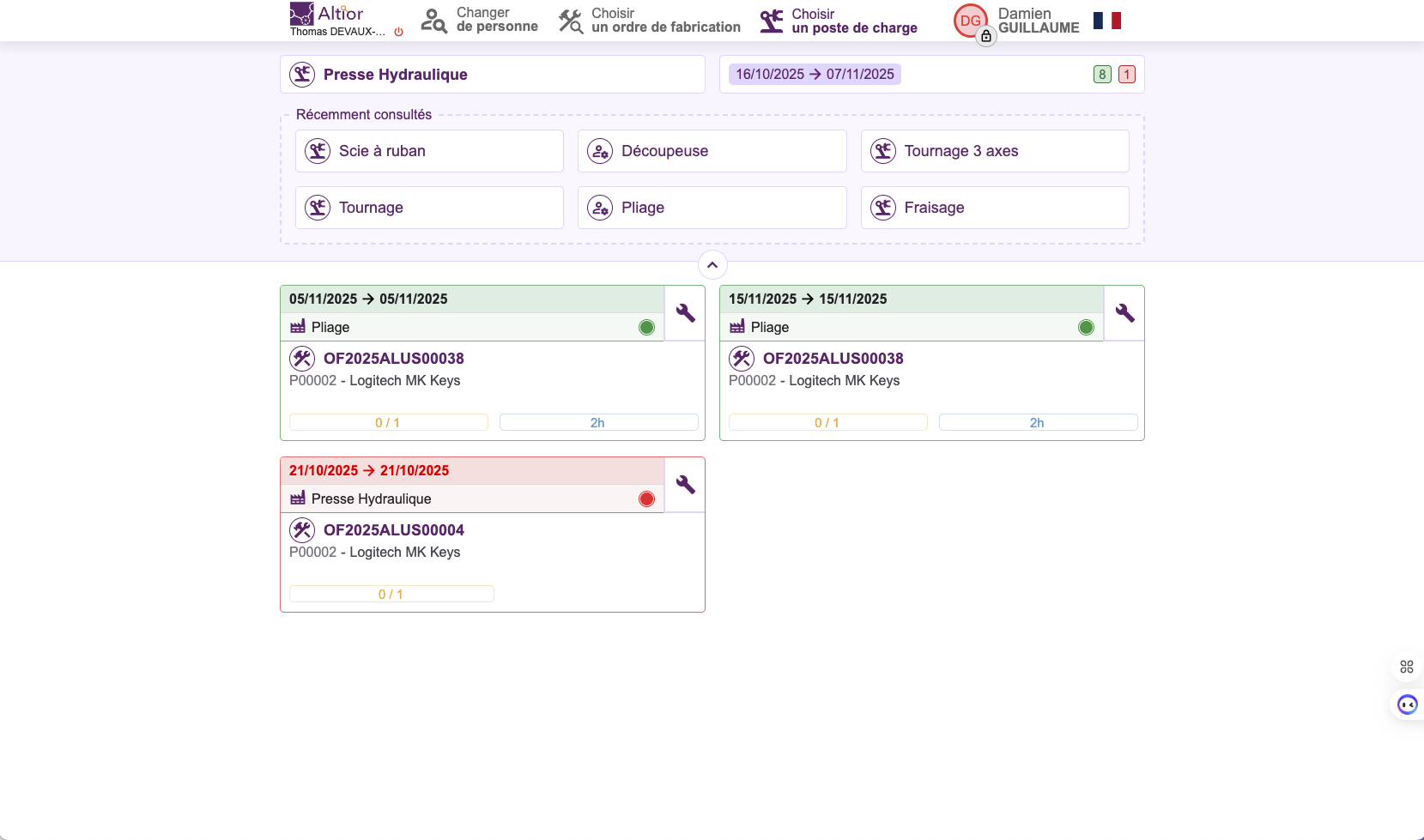The image size is (1424, 840).
Task: Click the Scie à ruban machine icon
Action: pyautogui.click(x=318, y=151)
